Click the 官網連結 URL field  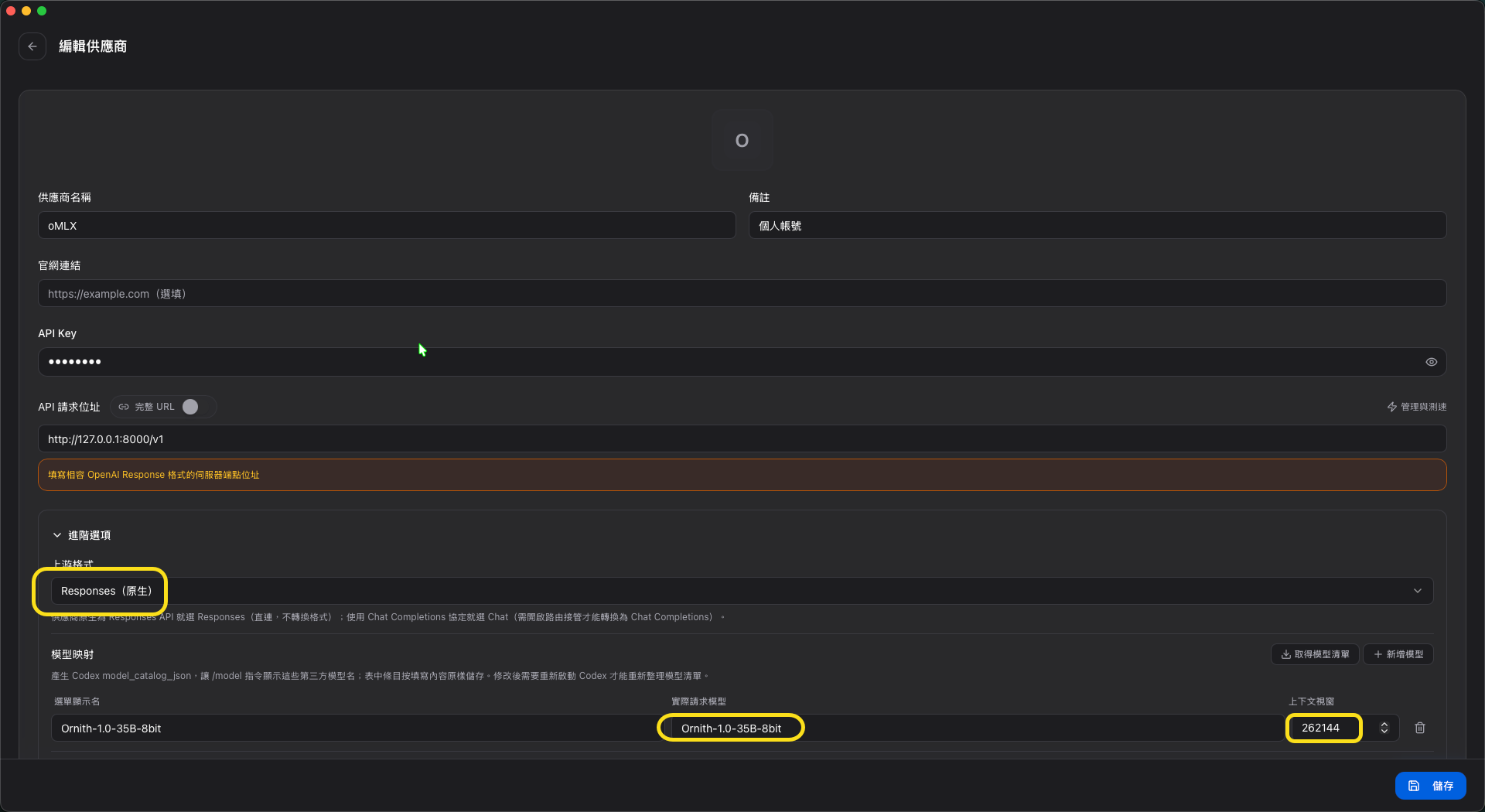pyautogui.click(x=742, y=294)
